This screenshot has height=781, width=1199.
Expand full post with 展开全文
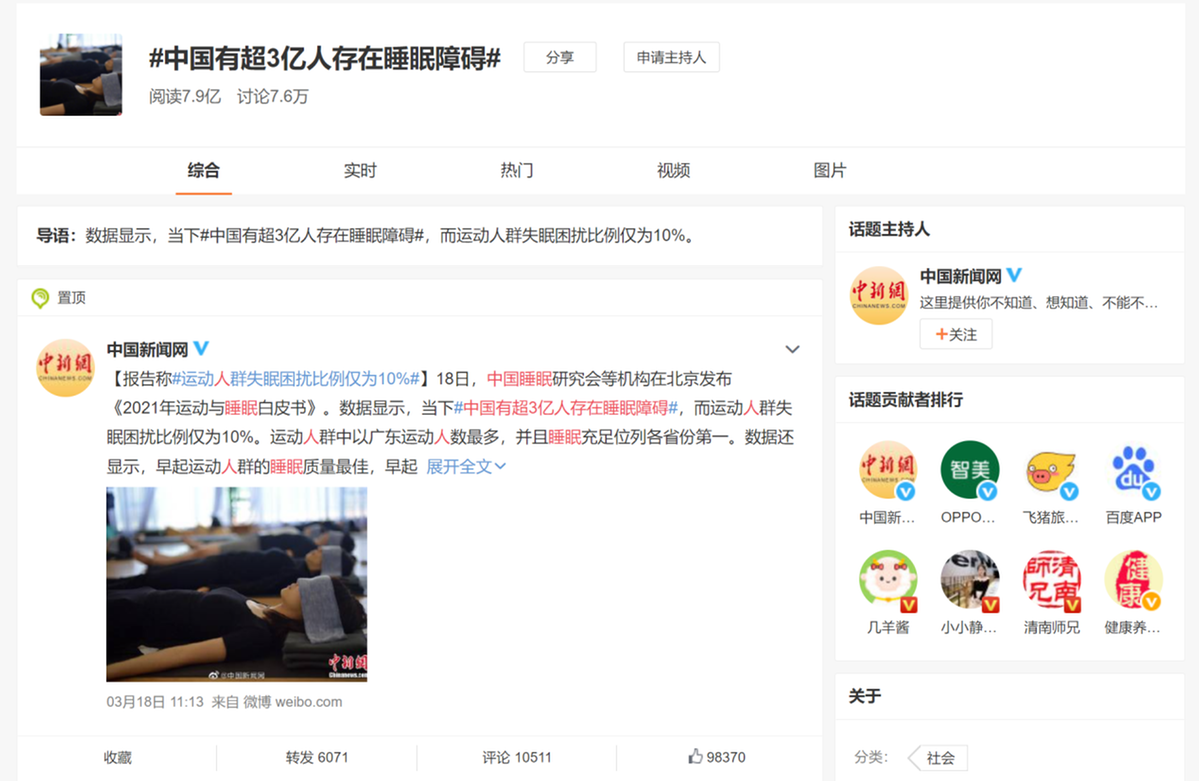point(466,467)
